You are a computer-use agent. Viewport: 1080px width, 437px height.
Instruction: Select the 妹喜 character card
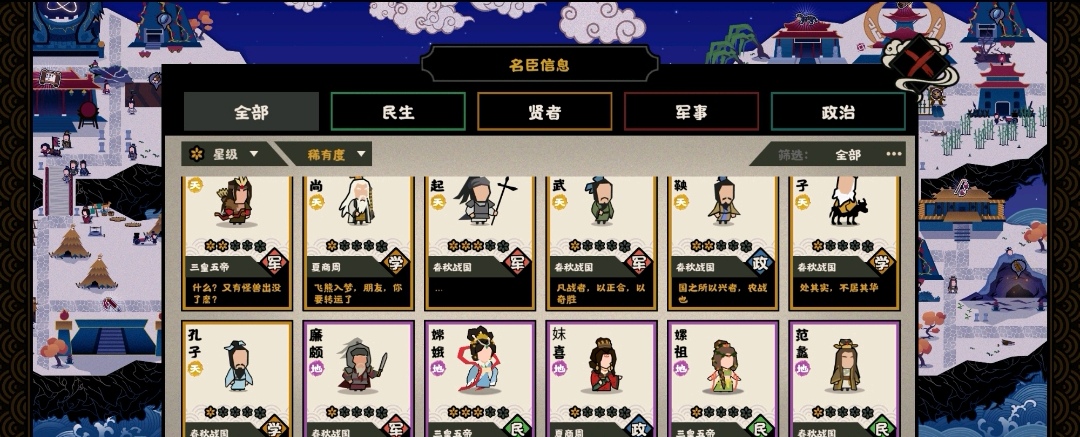click(601, 378)
